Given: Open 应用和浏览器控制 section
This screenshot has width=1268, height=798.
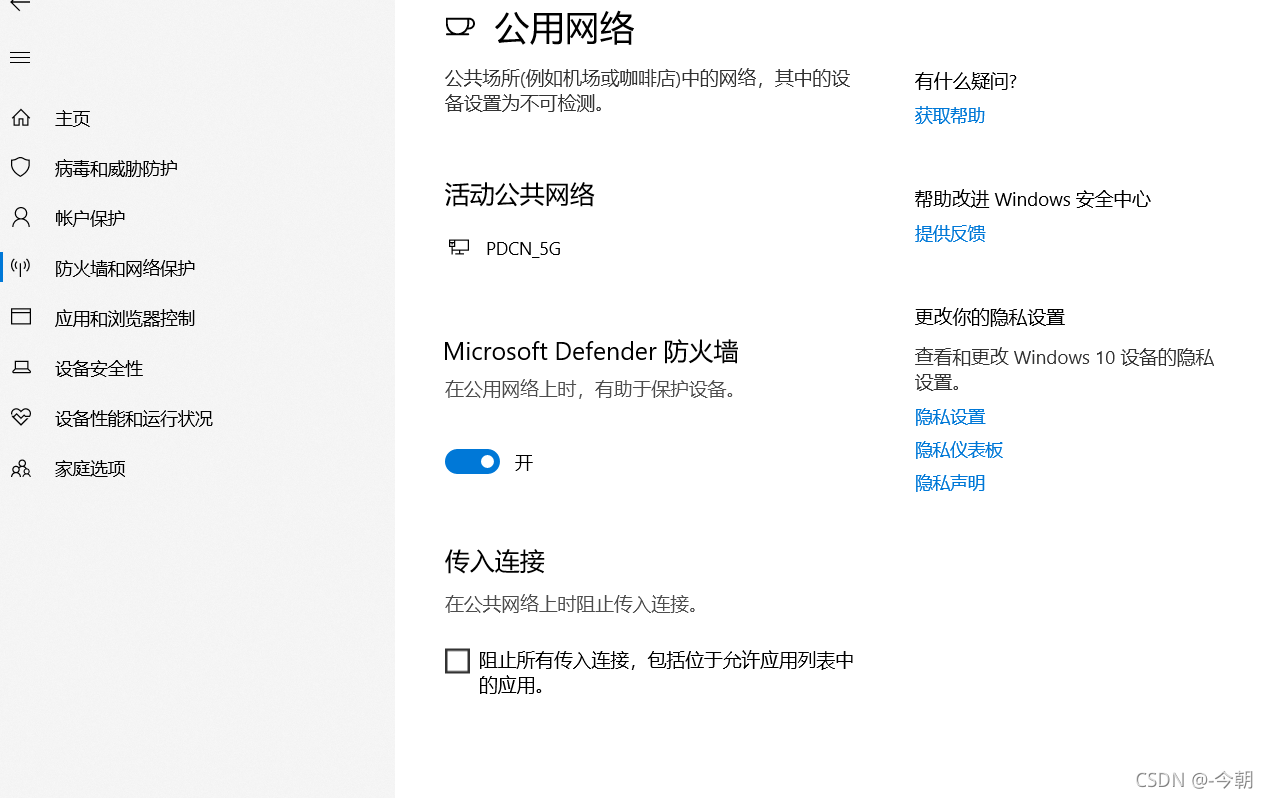Looking at the screenshot, I should click(125, 318).
